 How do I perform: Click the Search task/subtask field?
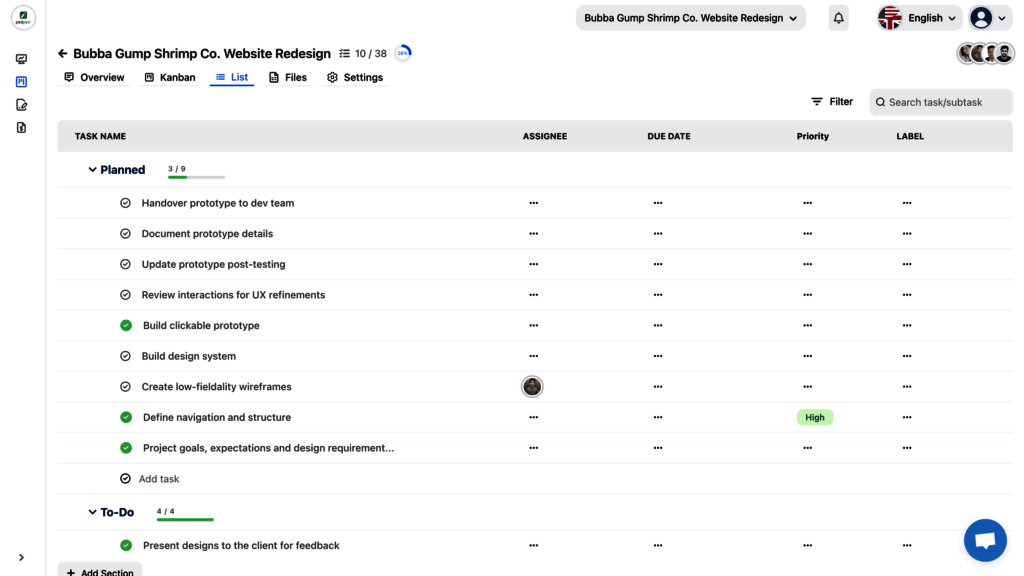(x=940, y=102)
